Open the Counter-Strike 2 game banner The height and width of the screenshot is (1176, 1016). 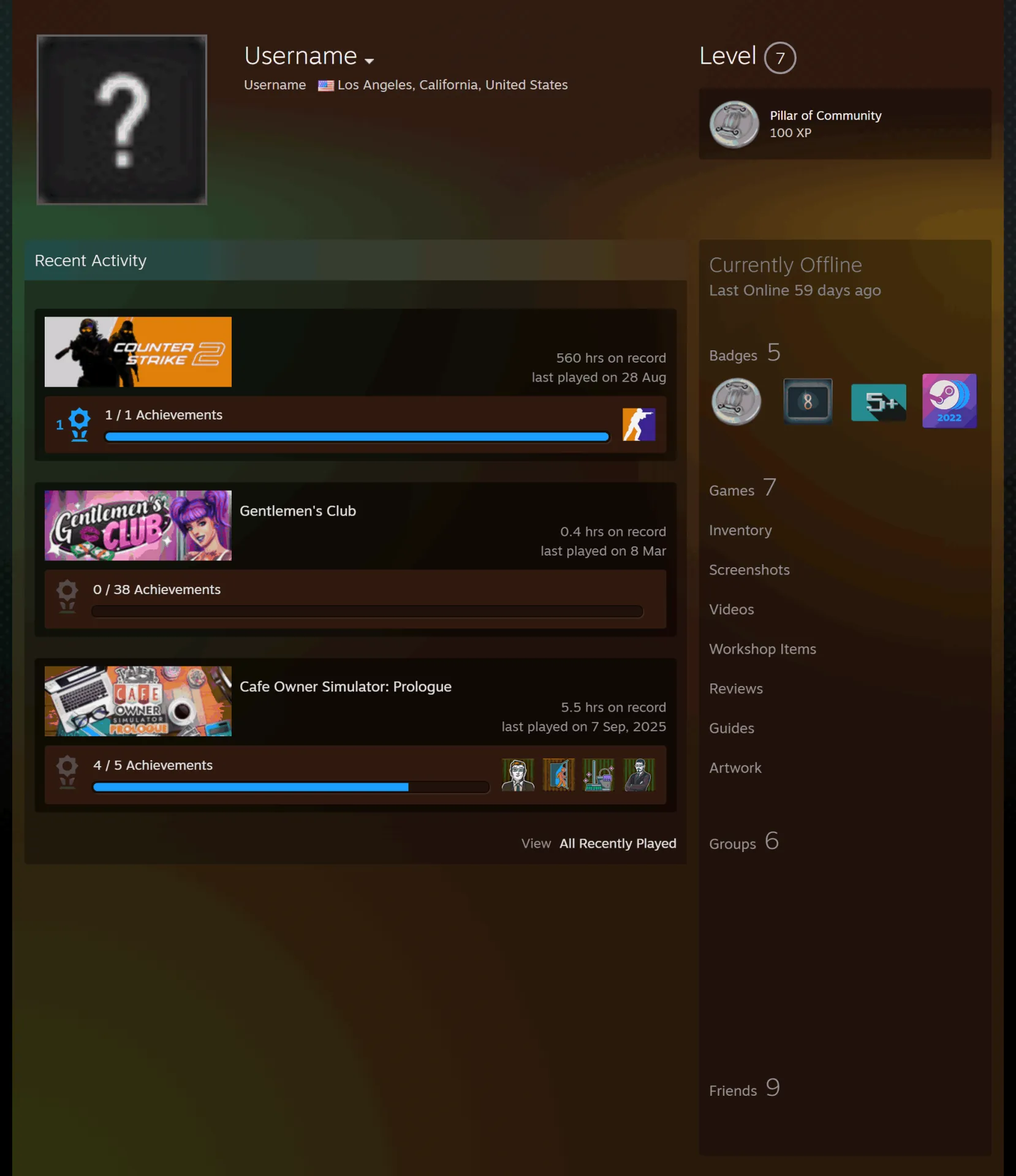point(138,352)
